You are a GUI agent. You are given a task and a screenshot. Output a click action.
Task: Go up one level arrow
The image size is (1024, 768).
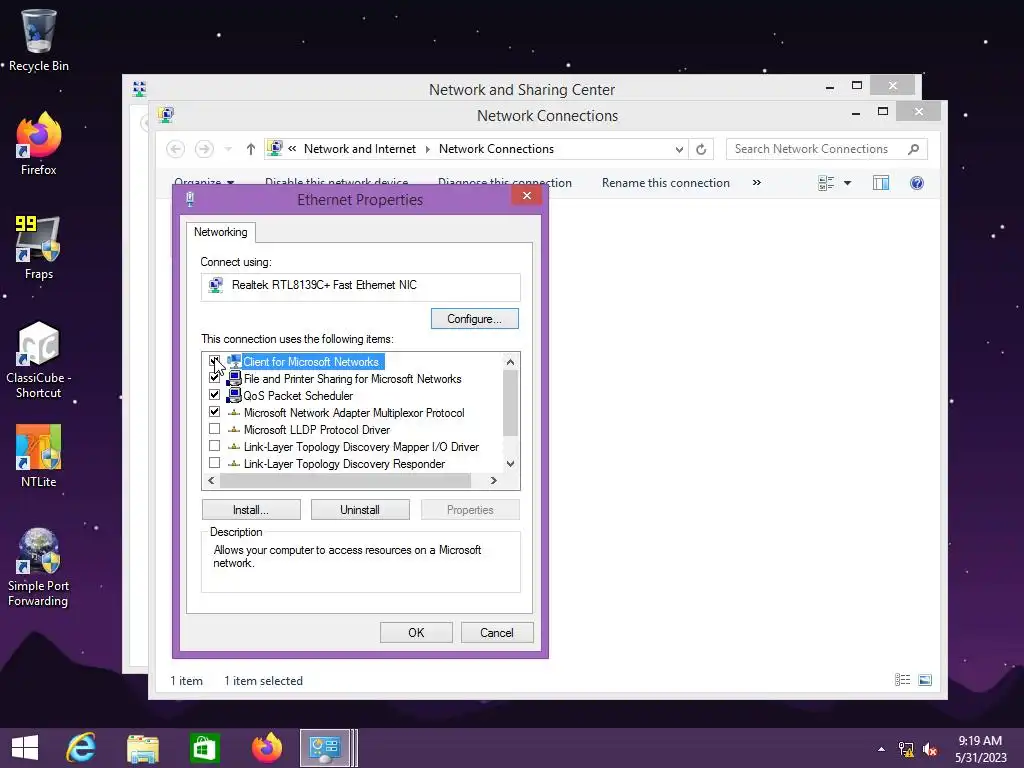[x=251, y=149]
